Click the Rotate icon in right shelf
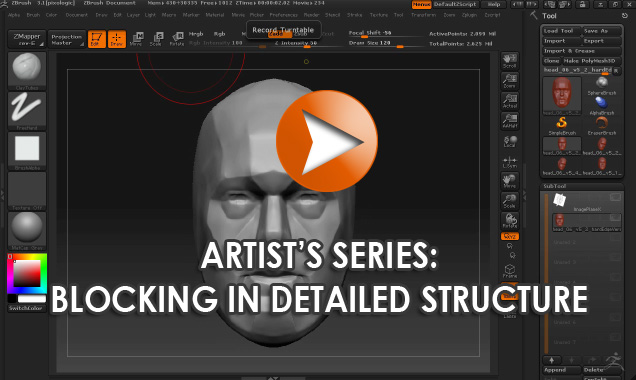Screen dimensions: 636x380 510,221
